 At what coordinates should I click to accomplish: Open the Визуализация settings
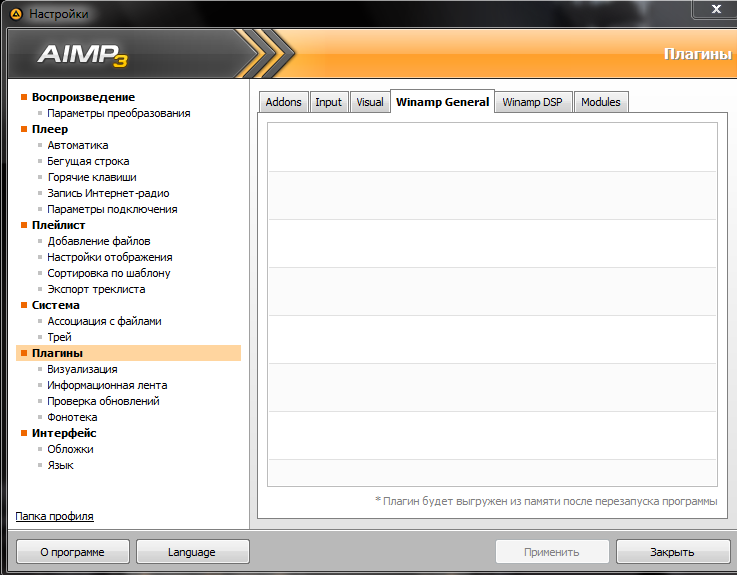click(82, 369)
